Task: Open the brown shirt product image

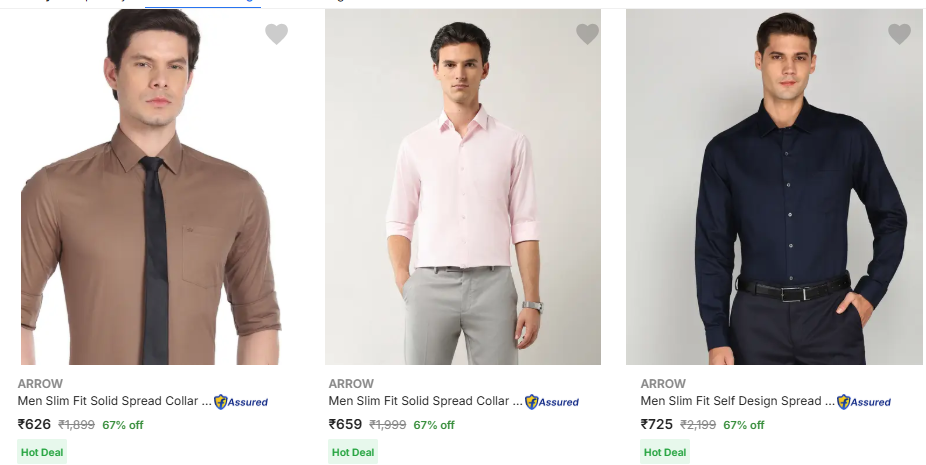Action: click(151, 190)
